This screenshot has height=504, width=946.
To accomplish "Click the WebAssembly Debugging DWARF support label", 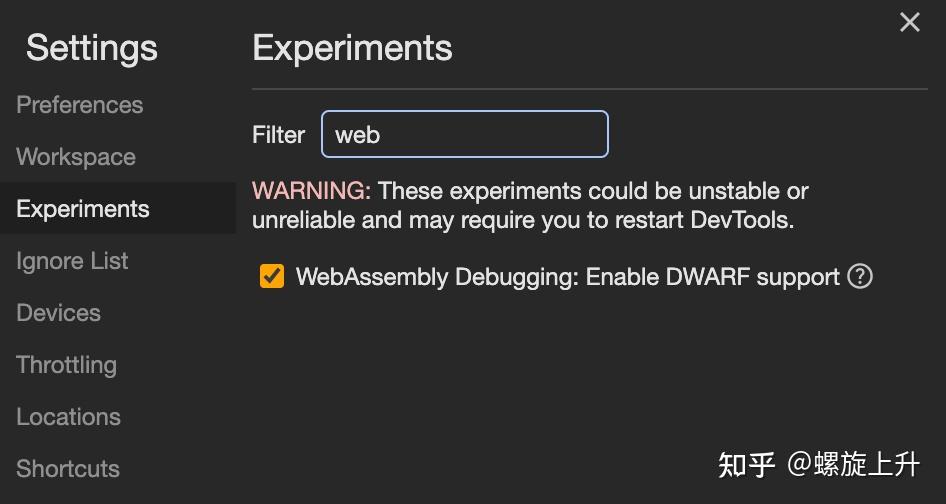I will [x=567, y=277].
